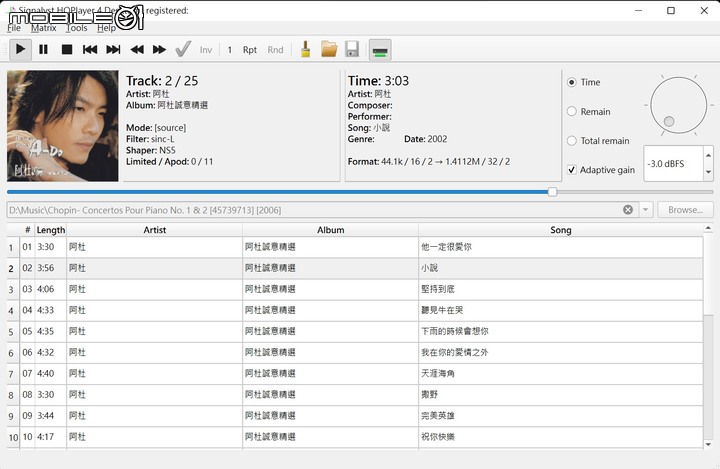Expand the library path dropdown
This screenshot has height=469, width=720.
[645, 210]
